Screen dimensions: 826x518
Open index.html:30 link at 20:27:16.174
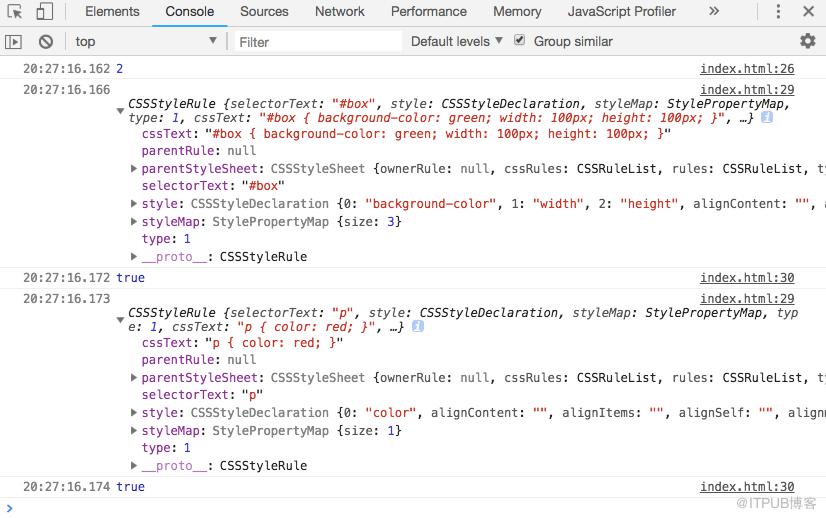click(747, 487)
